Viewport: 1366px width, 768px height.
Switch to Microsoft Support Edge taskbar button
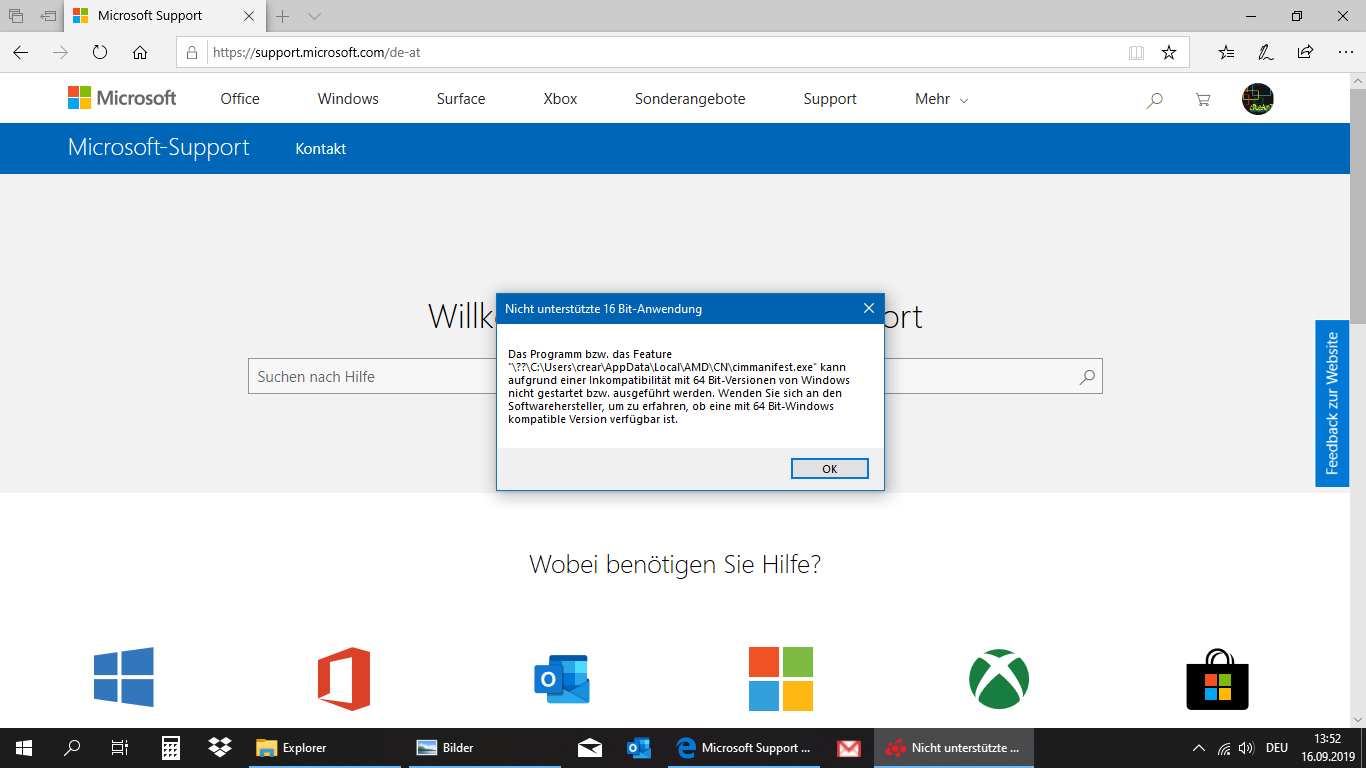(x=745, y=748)
